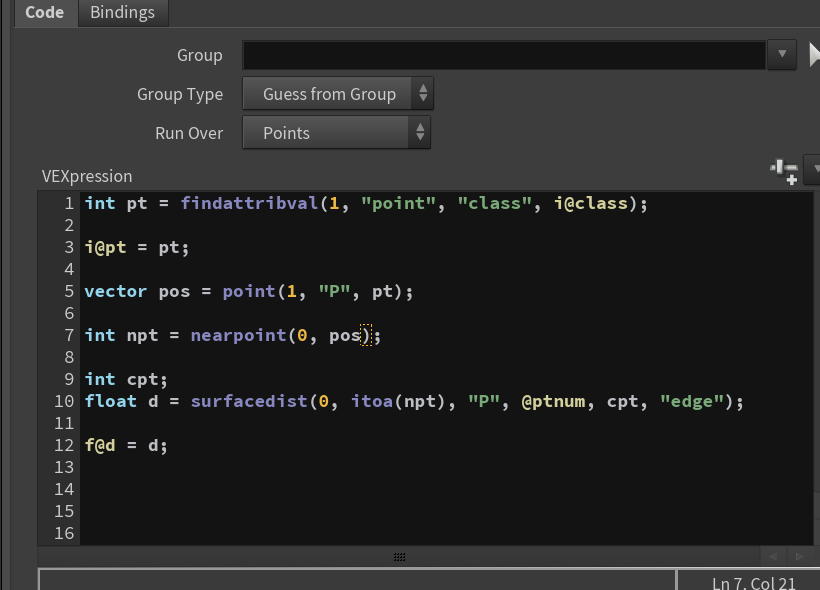Viewport: 820px width, 590px height.
Task: Open the Group Type dropdown
Action: tap(338, 94)
